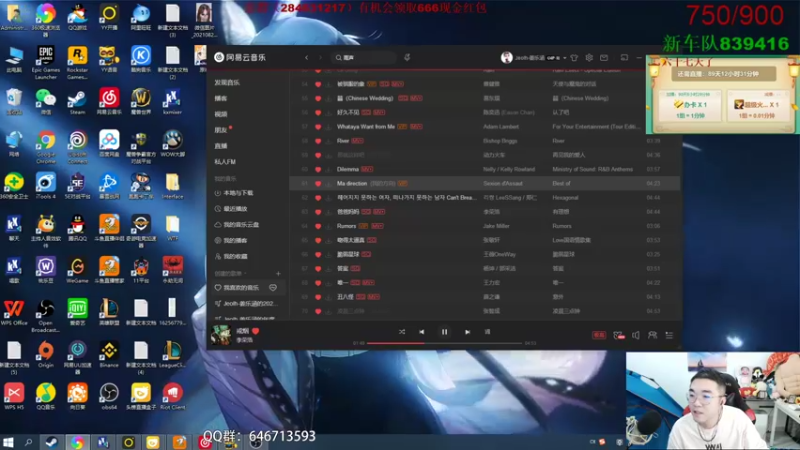Viewport: 800px width, 450px height.
Task: Unlike the song Rumors
Action: [x=318, y=226]
